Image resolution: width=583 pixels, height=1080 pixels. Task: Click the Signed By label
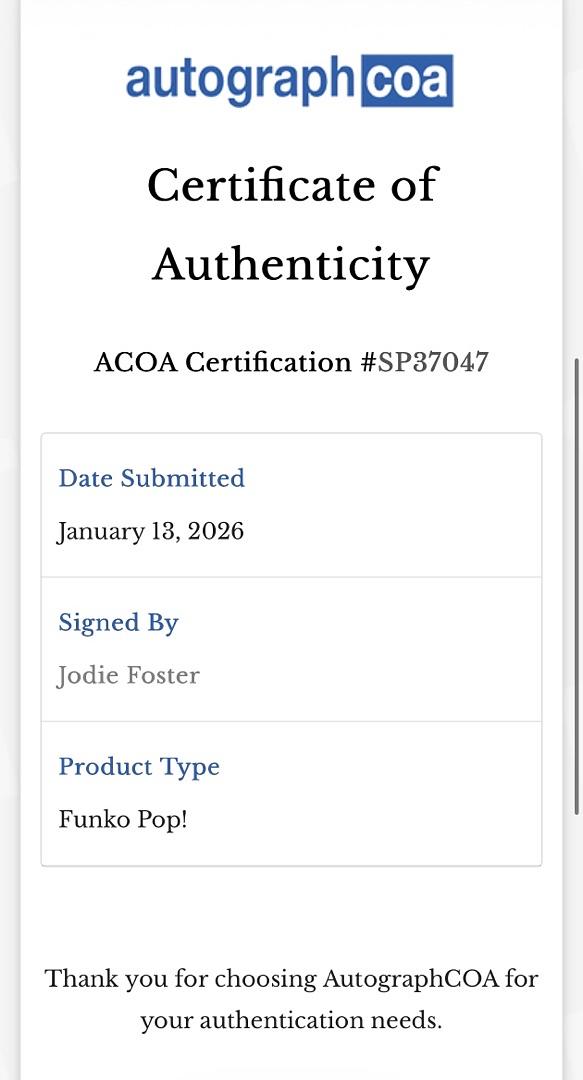(x=119, y=623)
